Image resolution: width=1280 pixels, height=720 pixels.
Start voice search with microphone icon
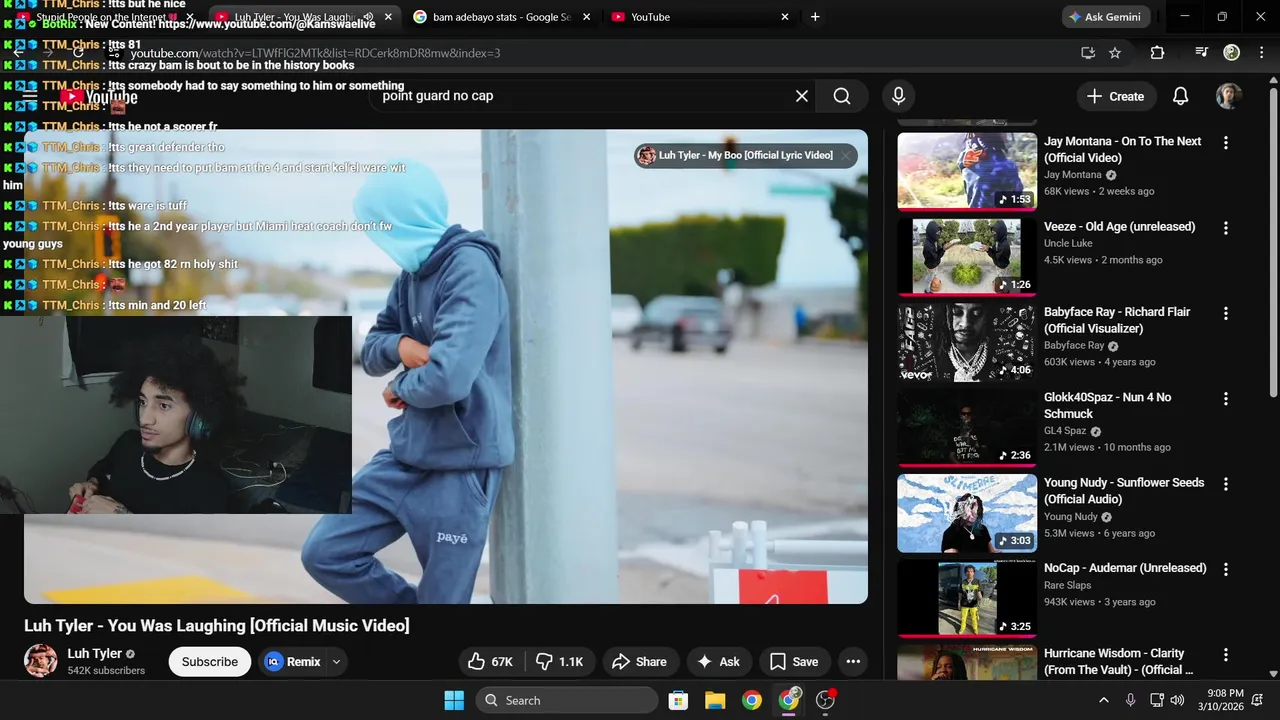pos(898,96)
